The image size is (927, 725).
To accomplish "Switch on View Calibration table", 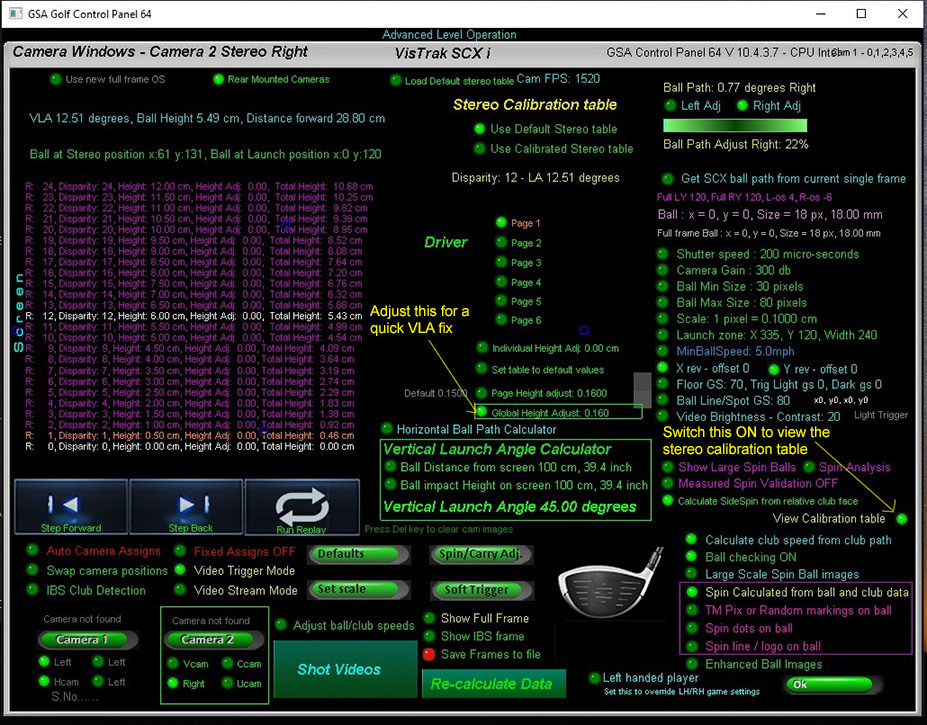I will (902, 518).
